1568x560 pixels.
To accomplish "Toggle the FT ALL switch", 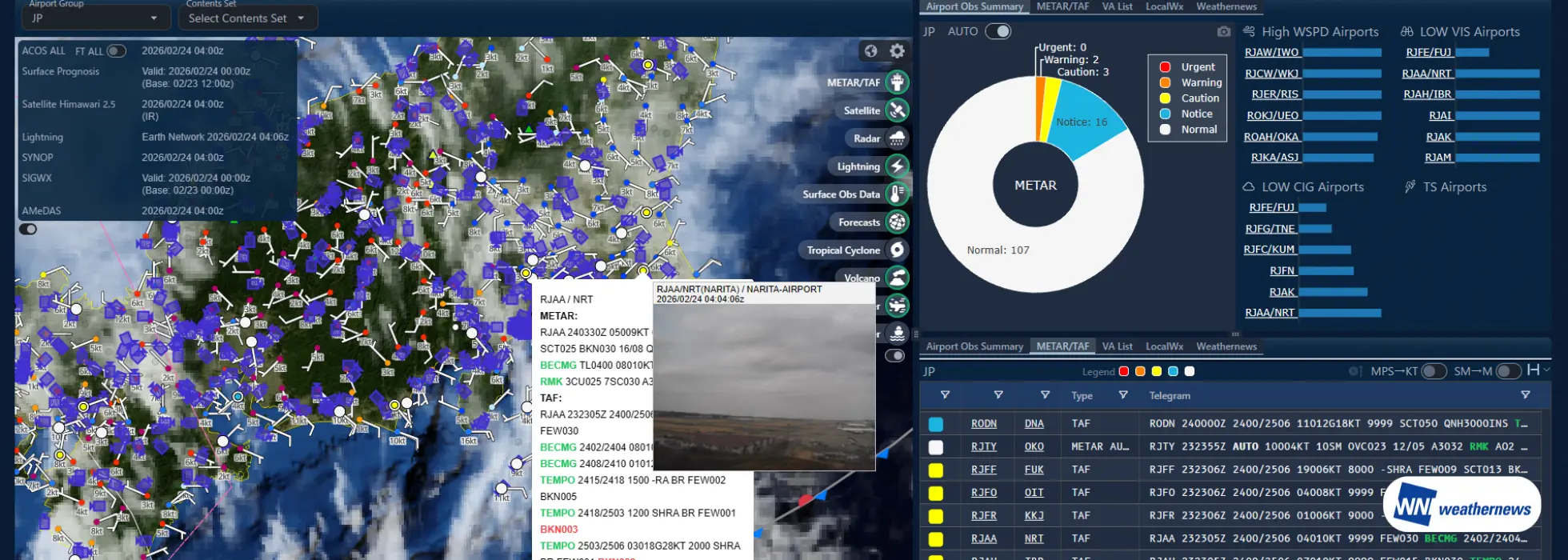I will coord(117,51).
